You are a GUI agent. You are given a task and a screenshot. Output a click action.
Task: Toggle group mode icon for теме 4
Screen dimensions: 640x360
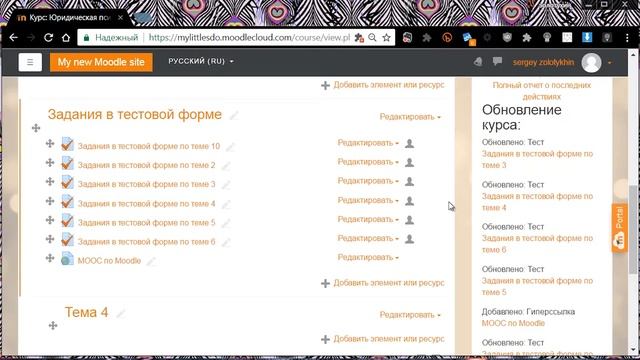(x=409, y=201)
